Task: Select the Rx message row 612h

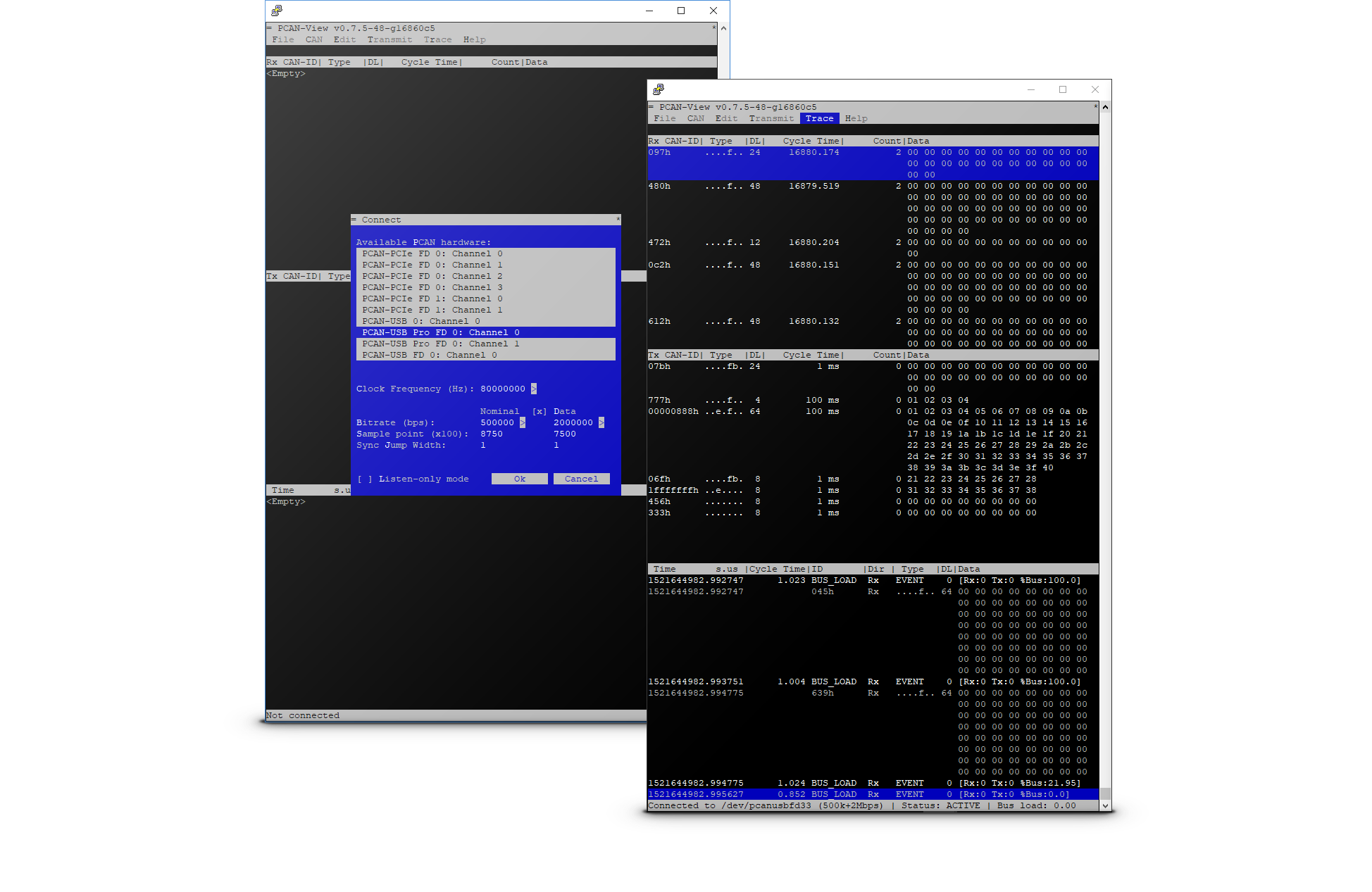Action: click(x=873, y=332)
